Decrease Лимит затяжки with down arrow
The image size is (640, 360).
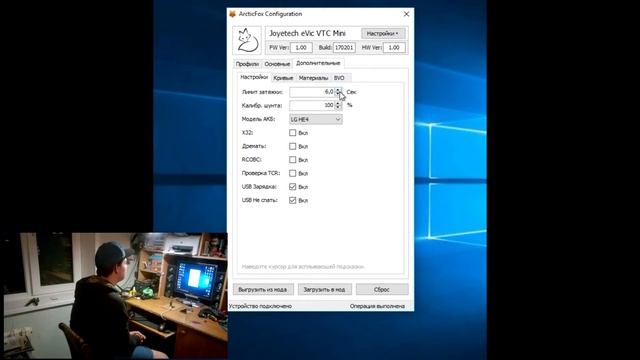pos(338,95)
